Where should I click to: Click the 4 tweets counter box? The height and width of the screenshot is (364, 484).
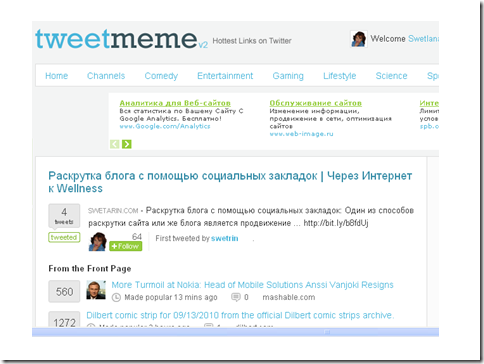[64, 216]
